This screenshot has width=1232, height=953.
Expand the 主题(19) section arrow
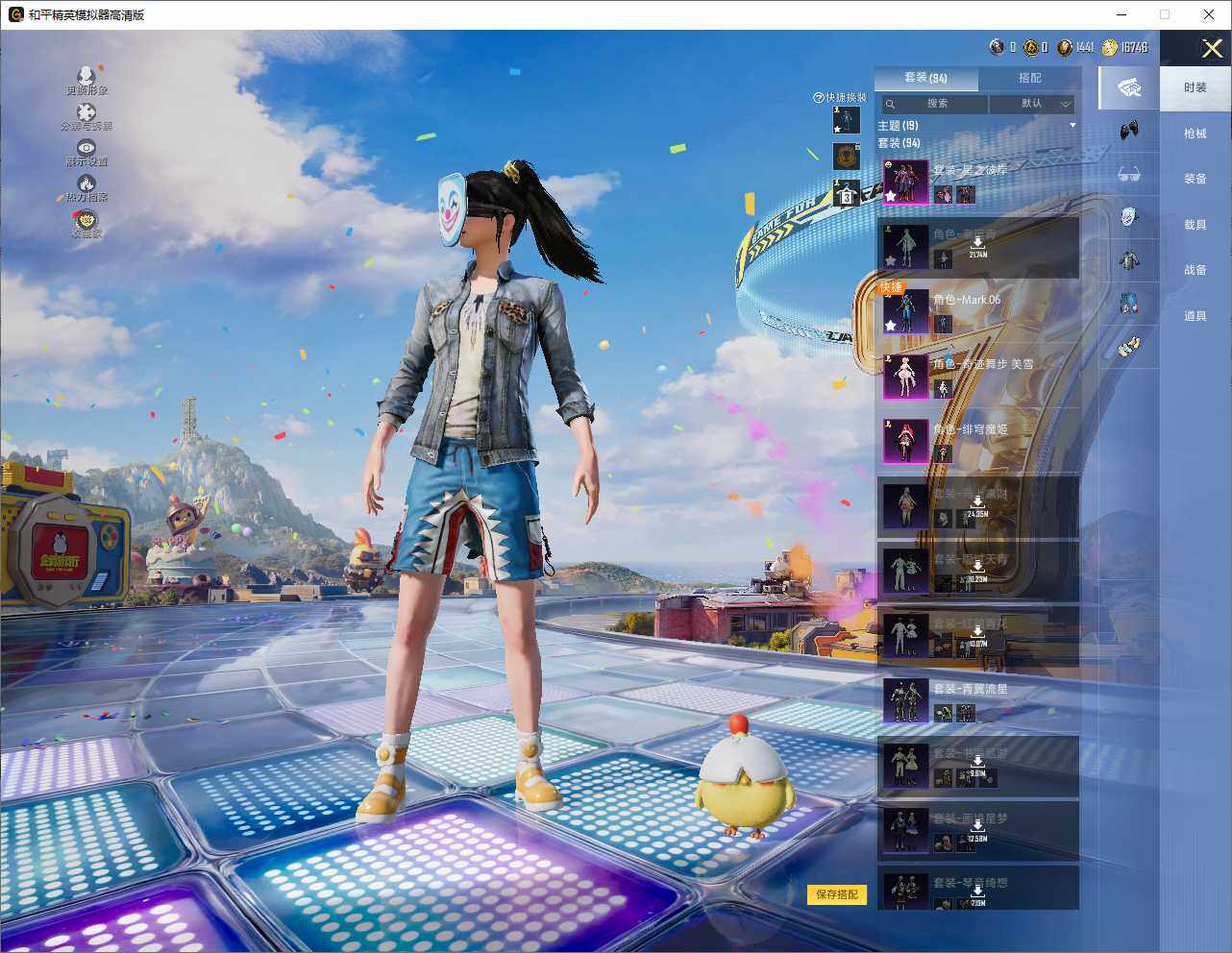1072,126
